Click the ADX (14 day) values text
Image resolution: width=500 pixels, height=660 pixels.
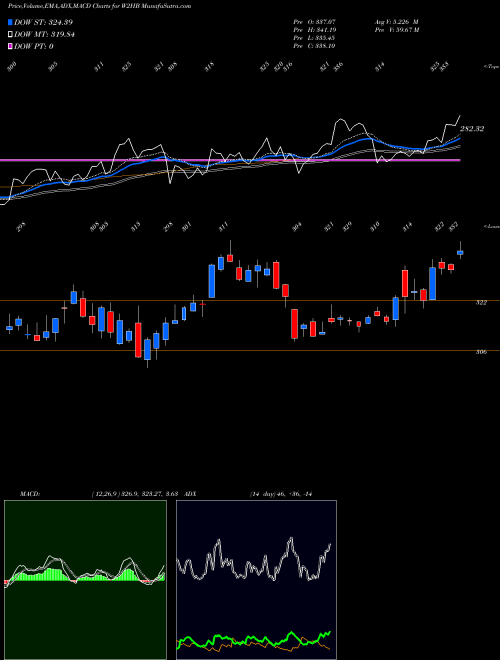point(281,494)
